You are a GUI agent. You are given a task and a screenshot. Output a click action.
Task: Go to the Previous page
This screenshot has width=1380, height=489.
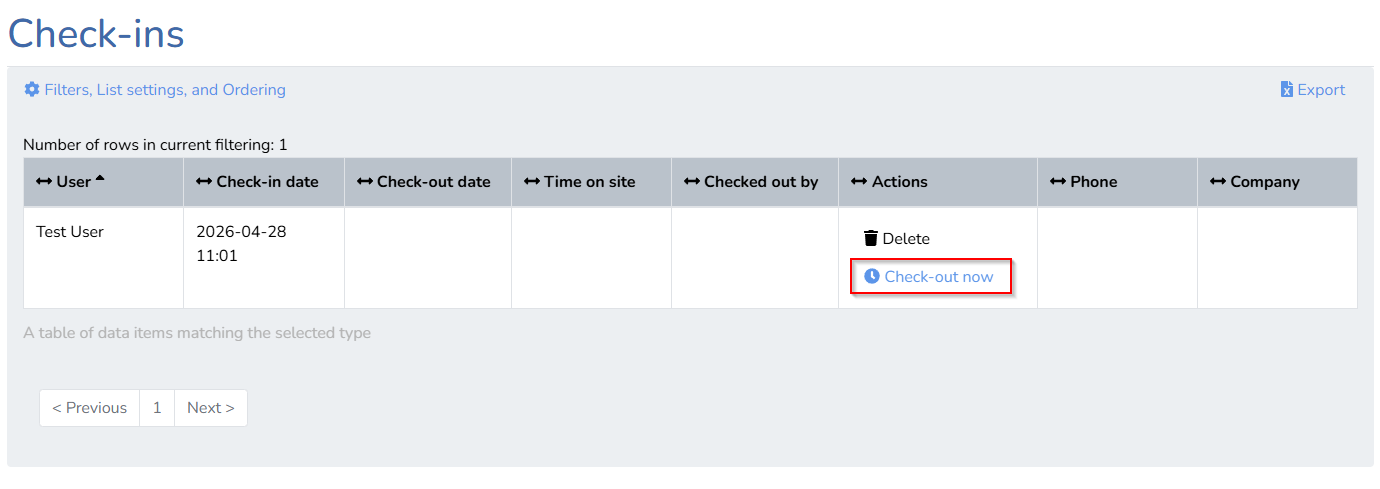click(x=90, y=408)
